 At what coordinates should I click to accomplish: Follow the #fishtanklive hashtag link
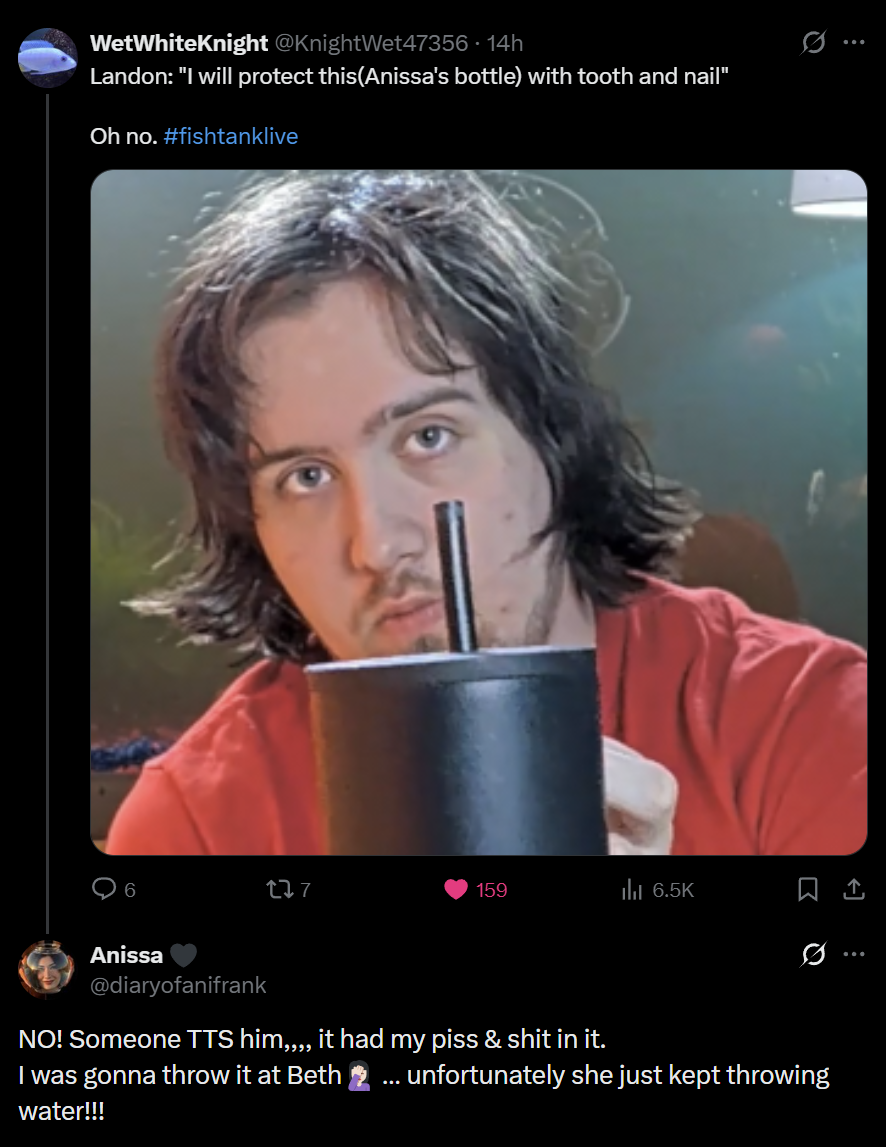click(231, 136)
